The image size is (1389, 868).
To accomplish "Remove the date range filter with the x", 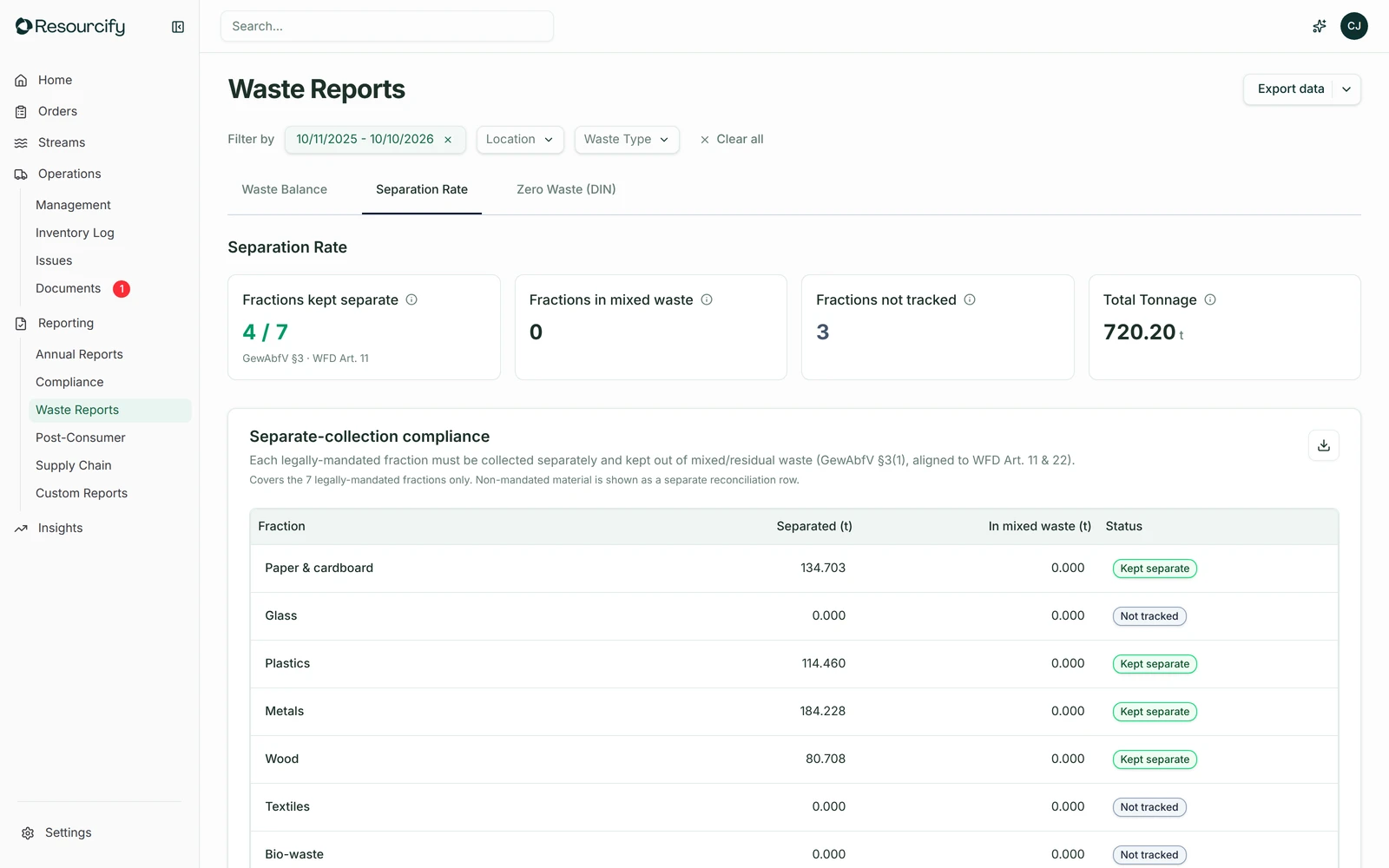I will pos(448,140).
